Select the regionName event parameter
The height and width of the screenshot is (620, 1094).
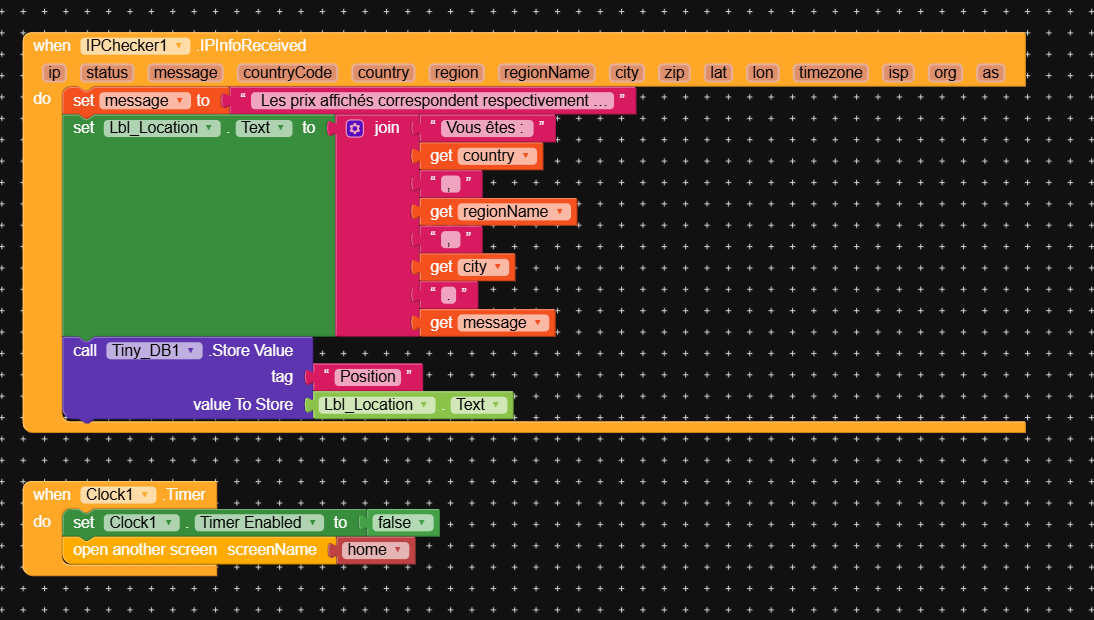tap(547, 73)
